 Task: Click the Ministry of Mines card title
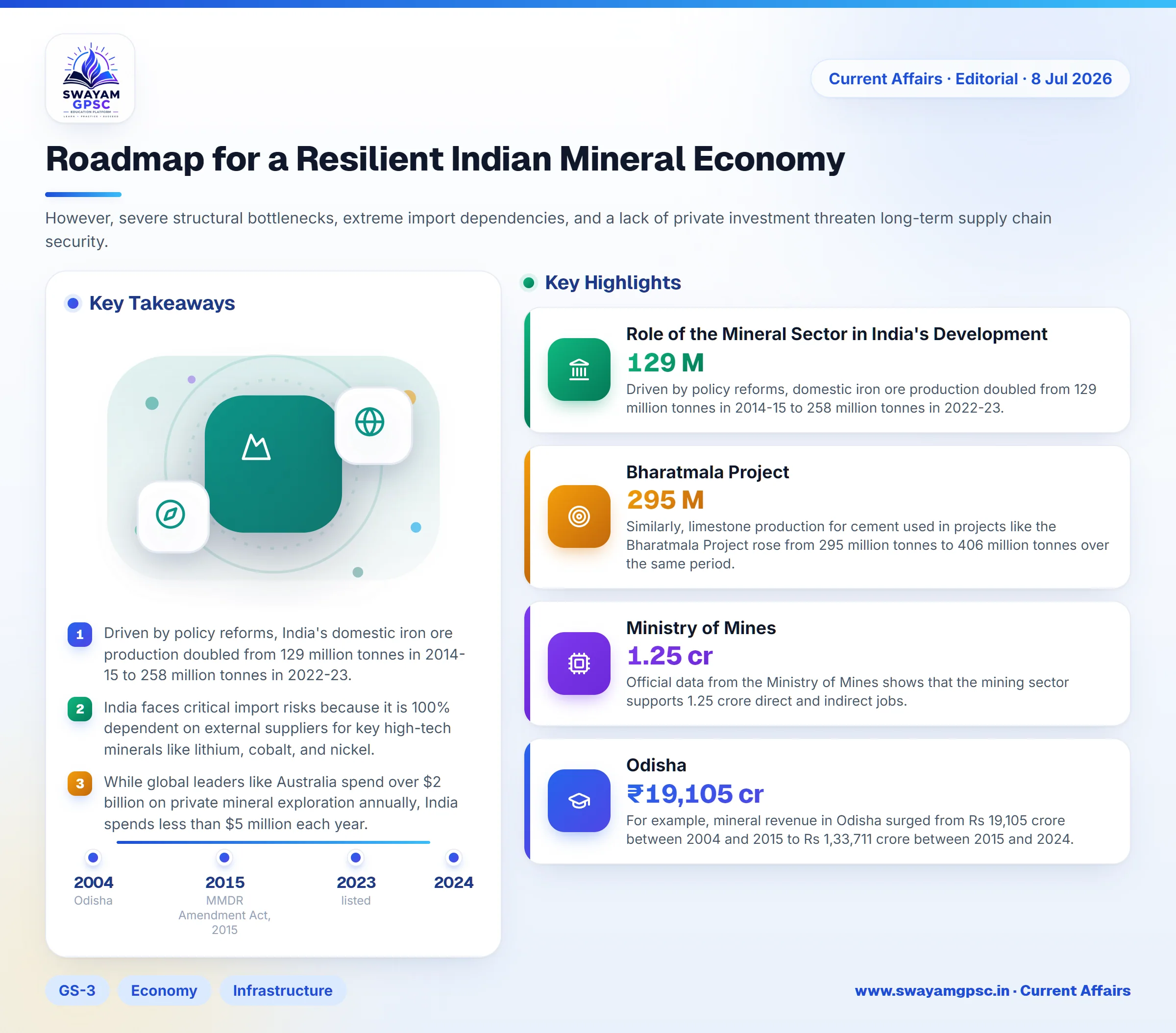(x=701, y=628)
